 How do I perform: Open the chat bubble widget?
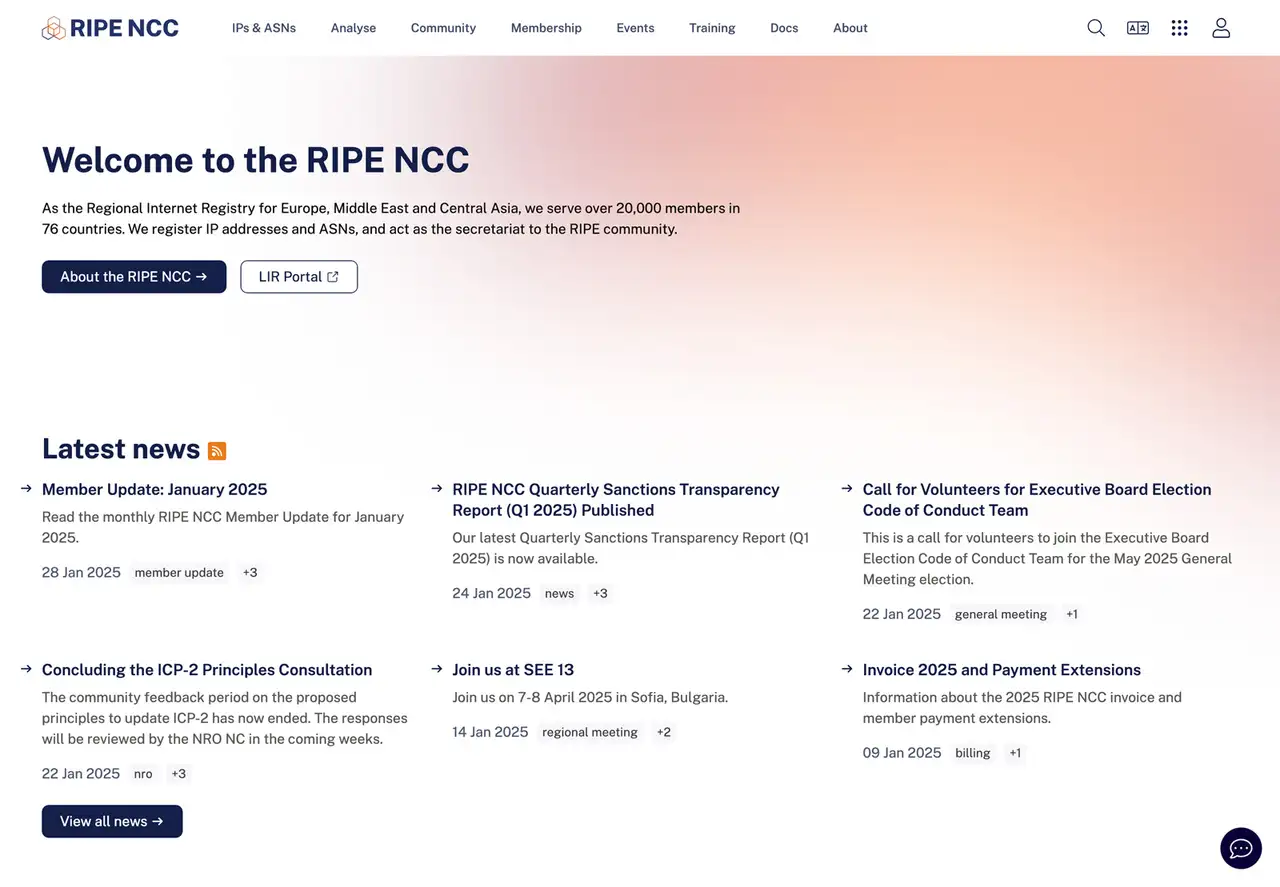[1240, 848]
